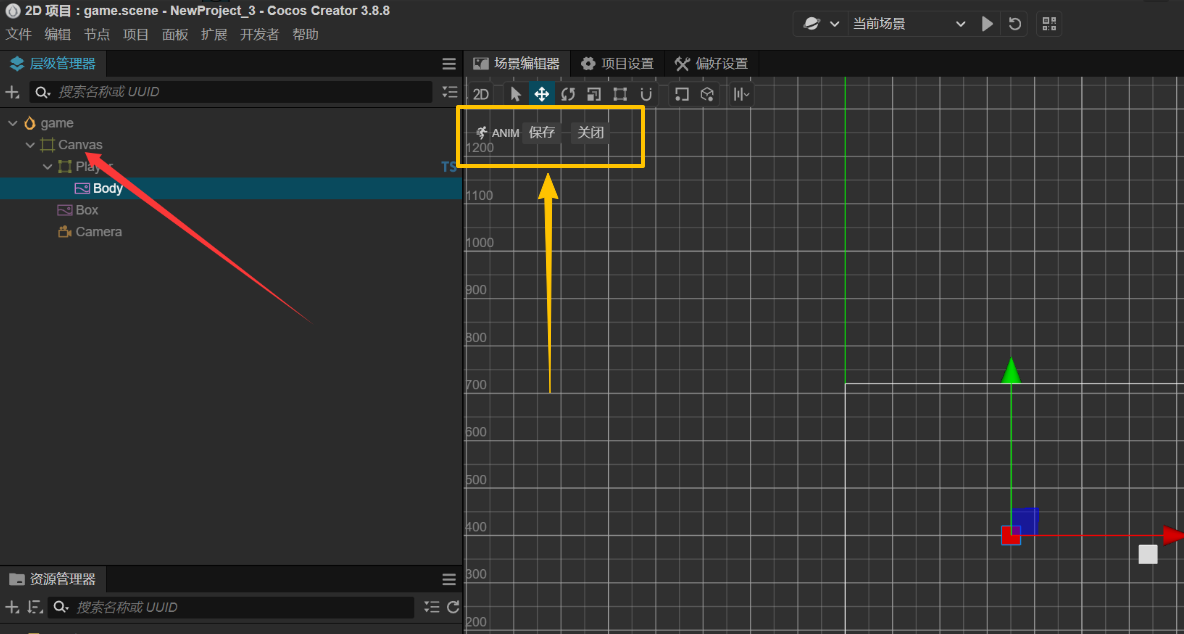The width and height of the screenshot is (1184, 634).
Task: Open the 项目 menu
Action: [x=136, y=35]
